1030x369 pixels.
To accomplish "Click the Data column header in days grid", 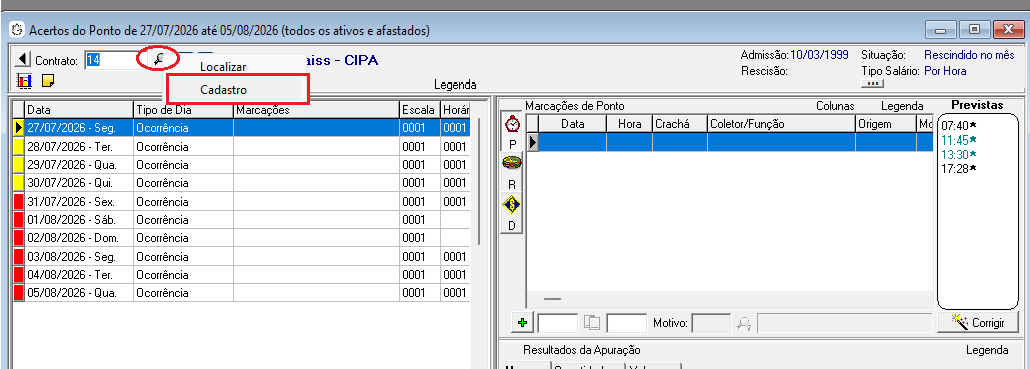I will point(79,110).
